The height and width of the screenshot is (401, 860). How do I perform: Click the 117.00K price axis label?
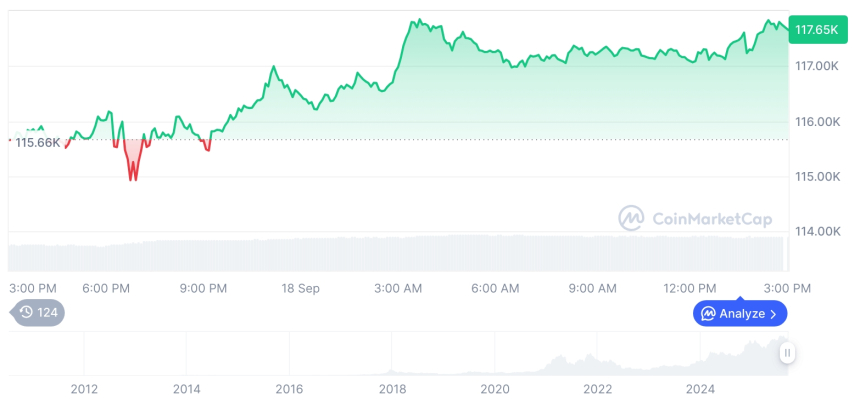pyautogui.click(x=816, y=66)
